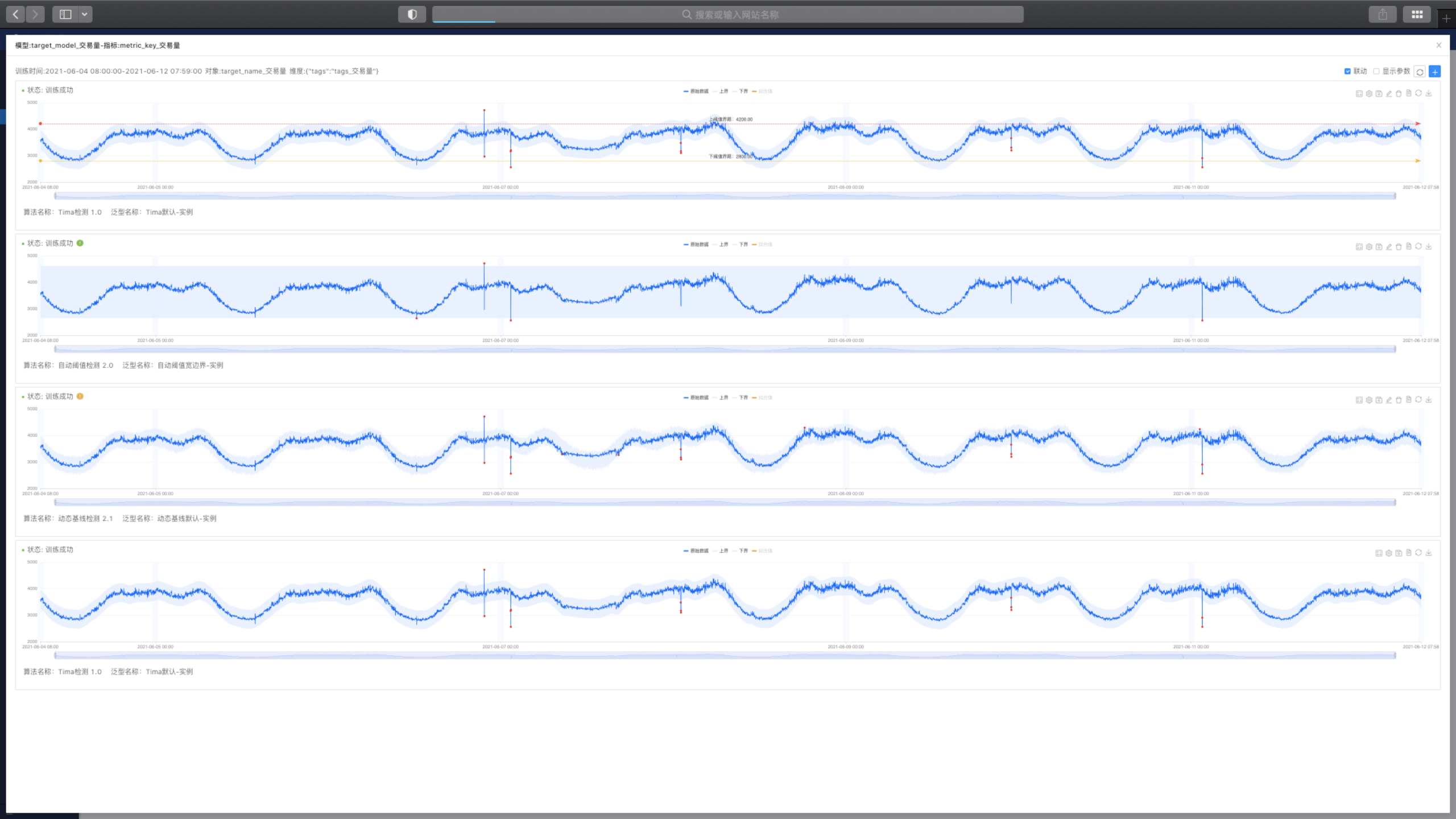Enable the 显示参数 checkbox
Image resolution: width=1456 pixels, height=819 pixels.
coord(1376,71)
